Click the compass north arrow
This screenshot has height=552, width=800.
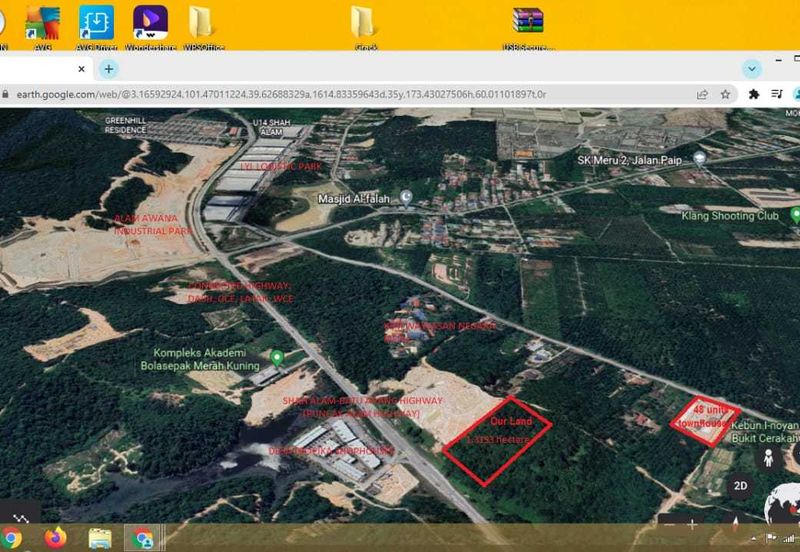pos(736,523)
